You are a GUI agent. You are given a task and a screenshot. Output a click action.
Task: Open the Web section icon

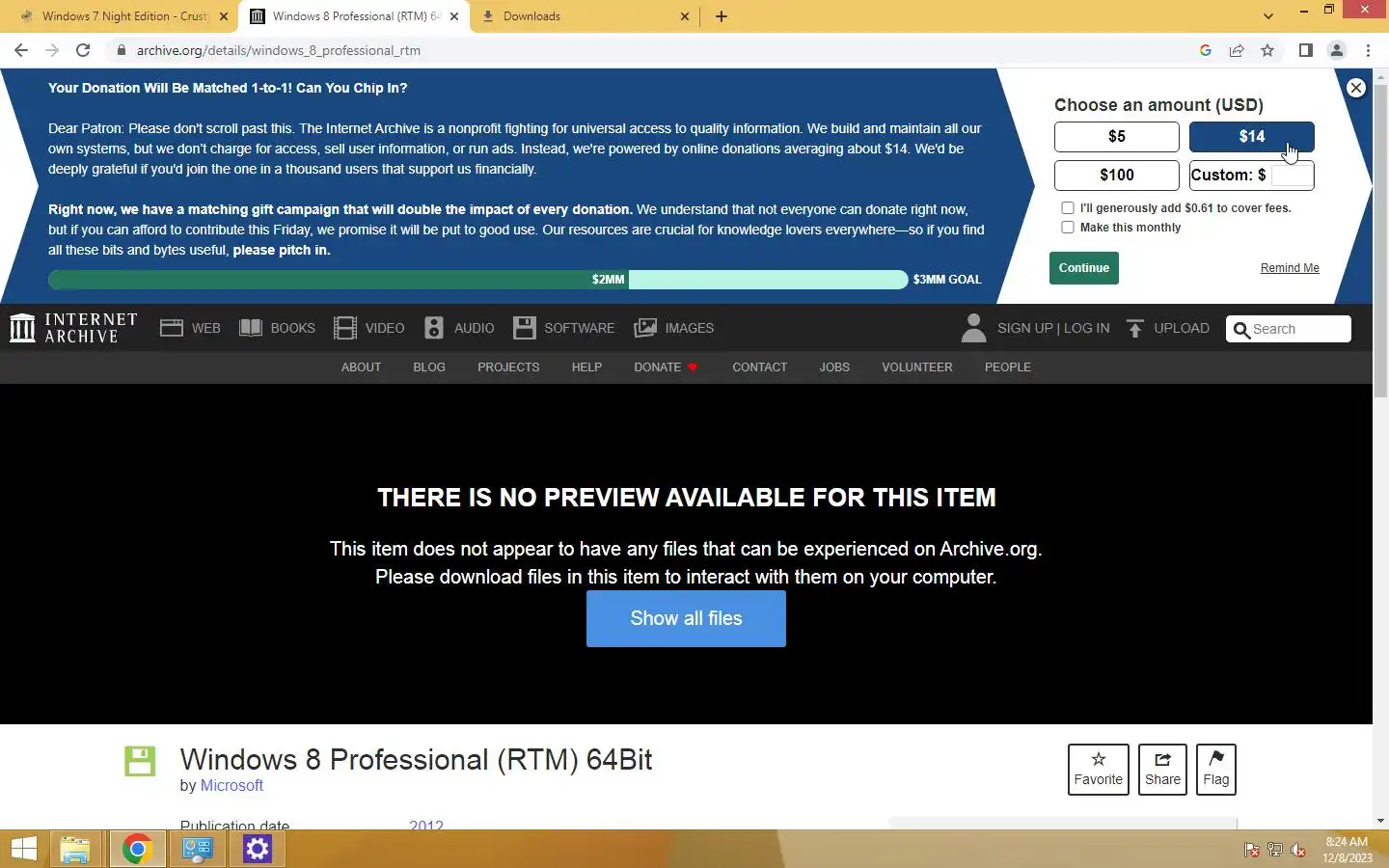[x=172, y=328]
